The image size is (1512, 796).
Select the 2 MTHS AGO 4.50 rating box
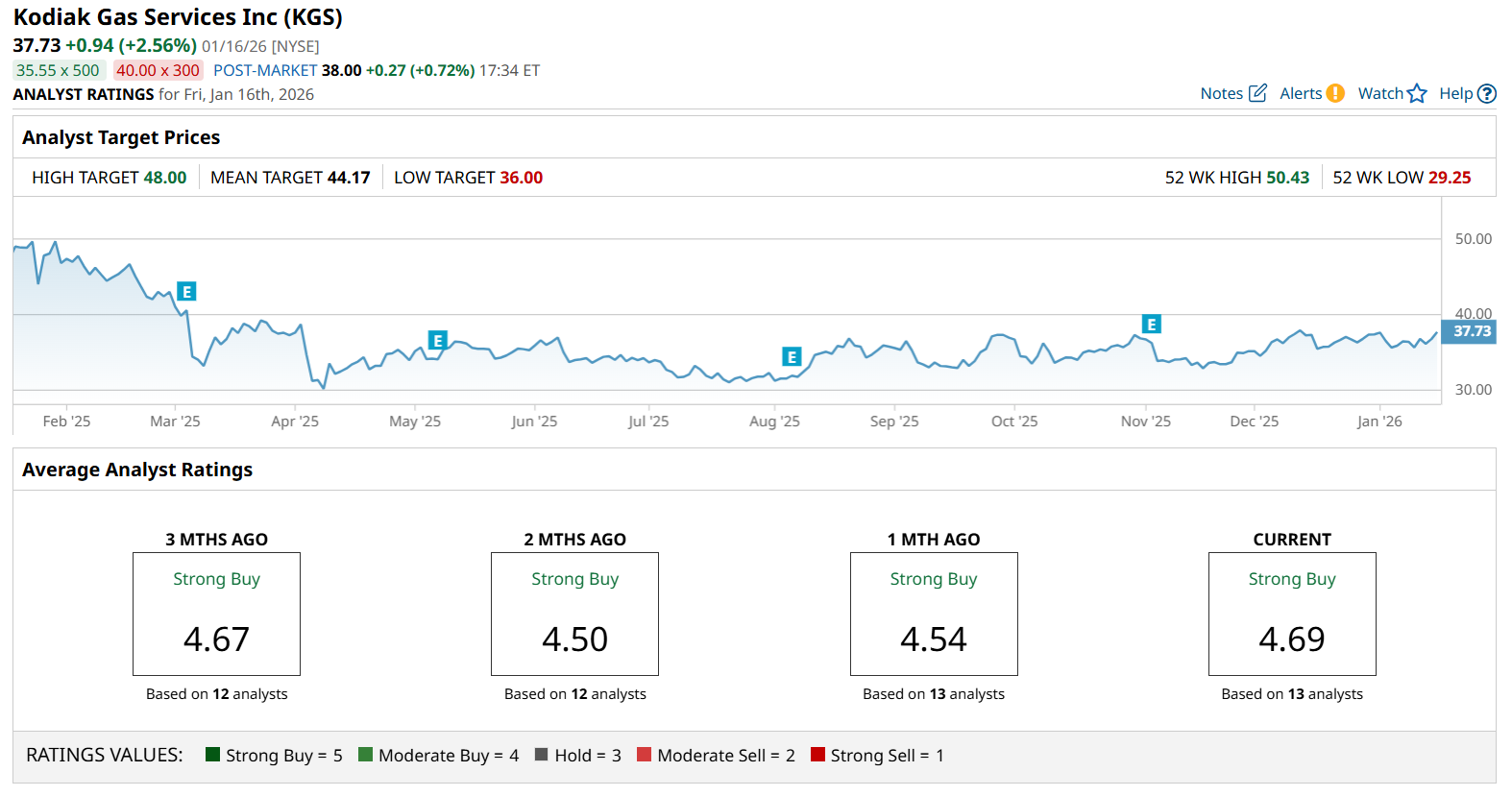[x=574, y=614]
